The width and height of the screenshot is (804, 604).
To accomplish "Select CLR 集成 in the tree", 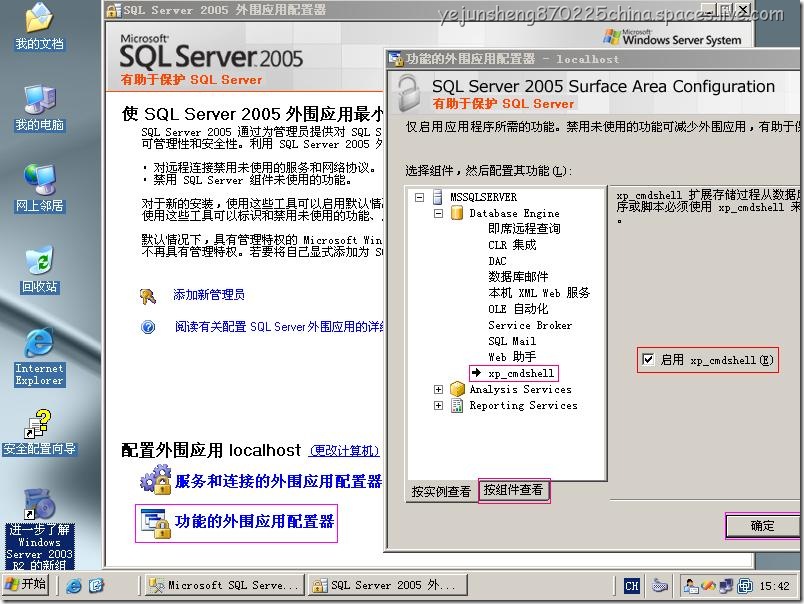I will click(512, 245).
